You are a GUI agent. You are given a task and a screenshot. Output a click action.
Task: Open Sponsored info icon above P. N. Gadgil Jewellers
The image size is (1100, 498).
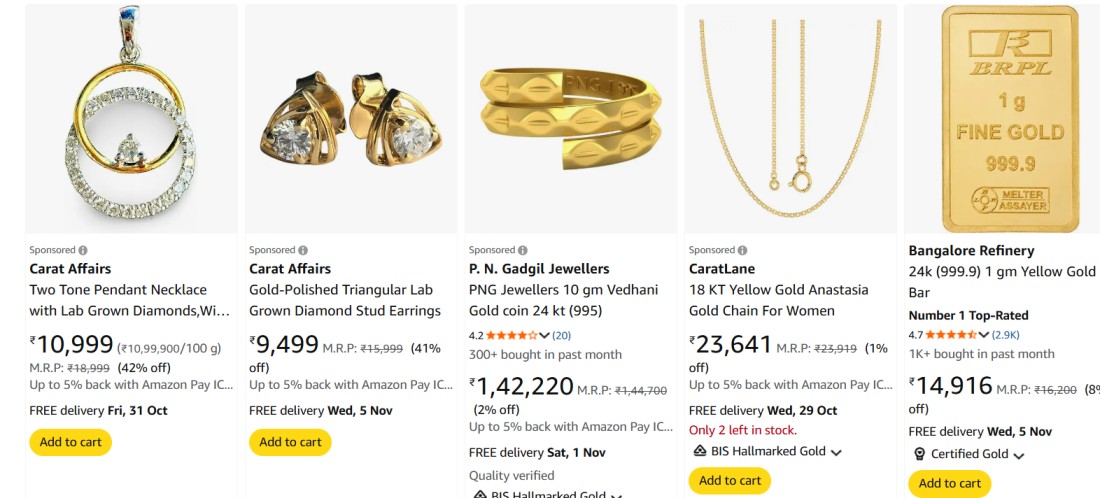pyautogui.click(x=523, y=250)
